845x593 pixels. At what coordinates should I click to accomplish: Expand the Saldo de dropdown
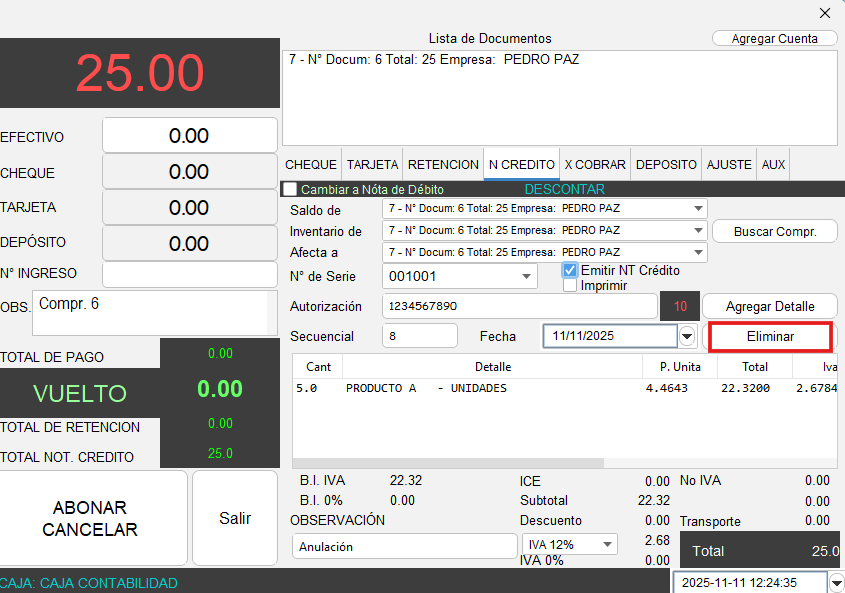[x=697, y=209]
